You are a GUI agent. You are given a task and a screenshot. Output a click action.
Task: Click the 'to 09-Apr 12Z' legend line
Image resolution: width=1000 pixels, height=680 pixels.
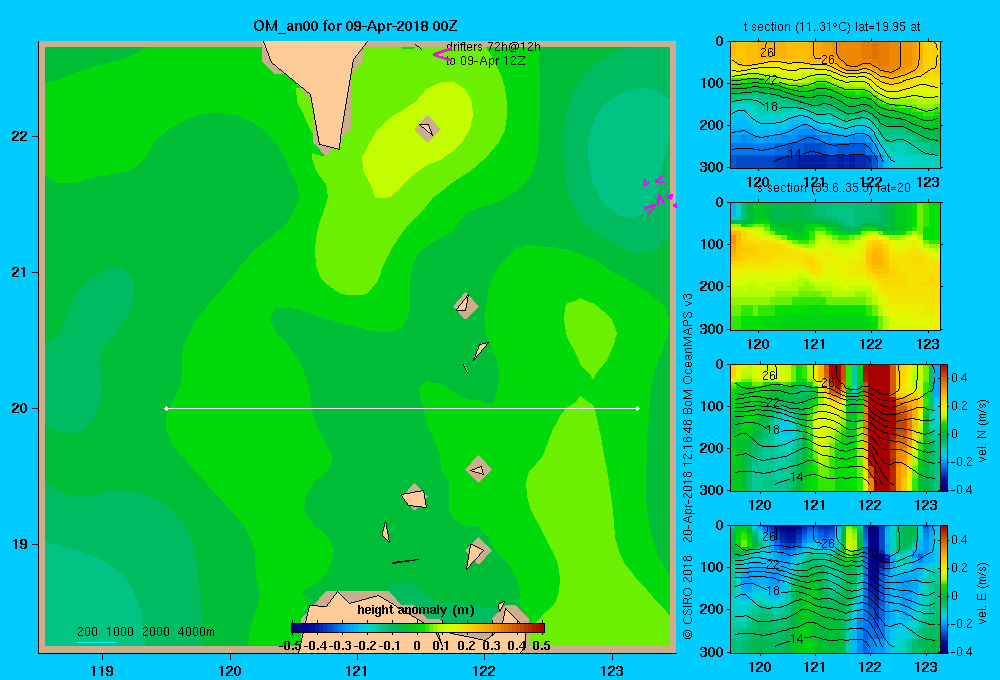485,61
